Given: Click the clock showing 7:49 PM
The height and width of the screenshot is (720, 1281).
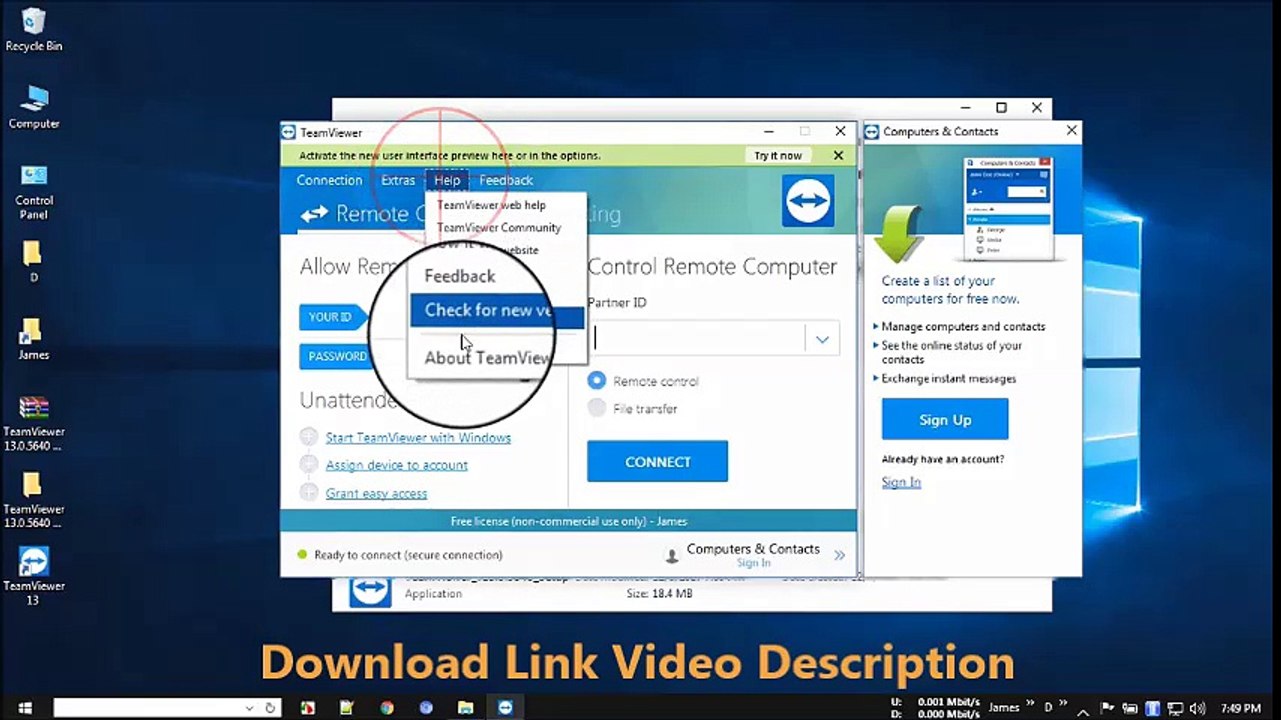Looking at the screenshot, I should pos(1240,707).
